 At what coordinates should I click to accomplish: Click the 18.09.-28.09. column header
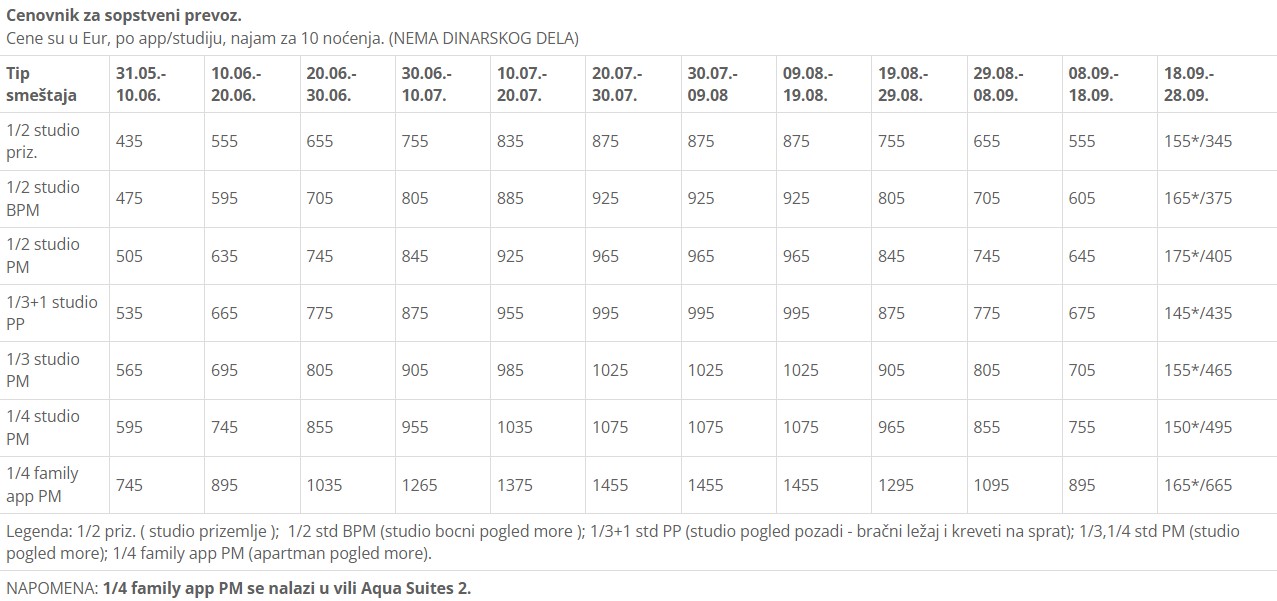tap(1189, 85)
